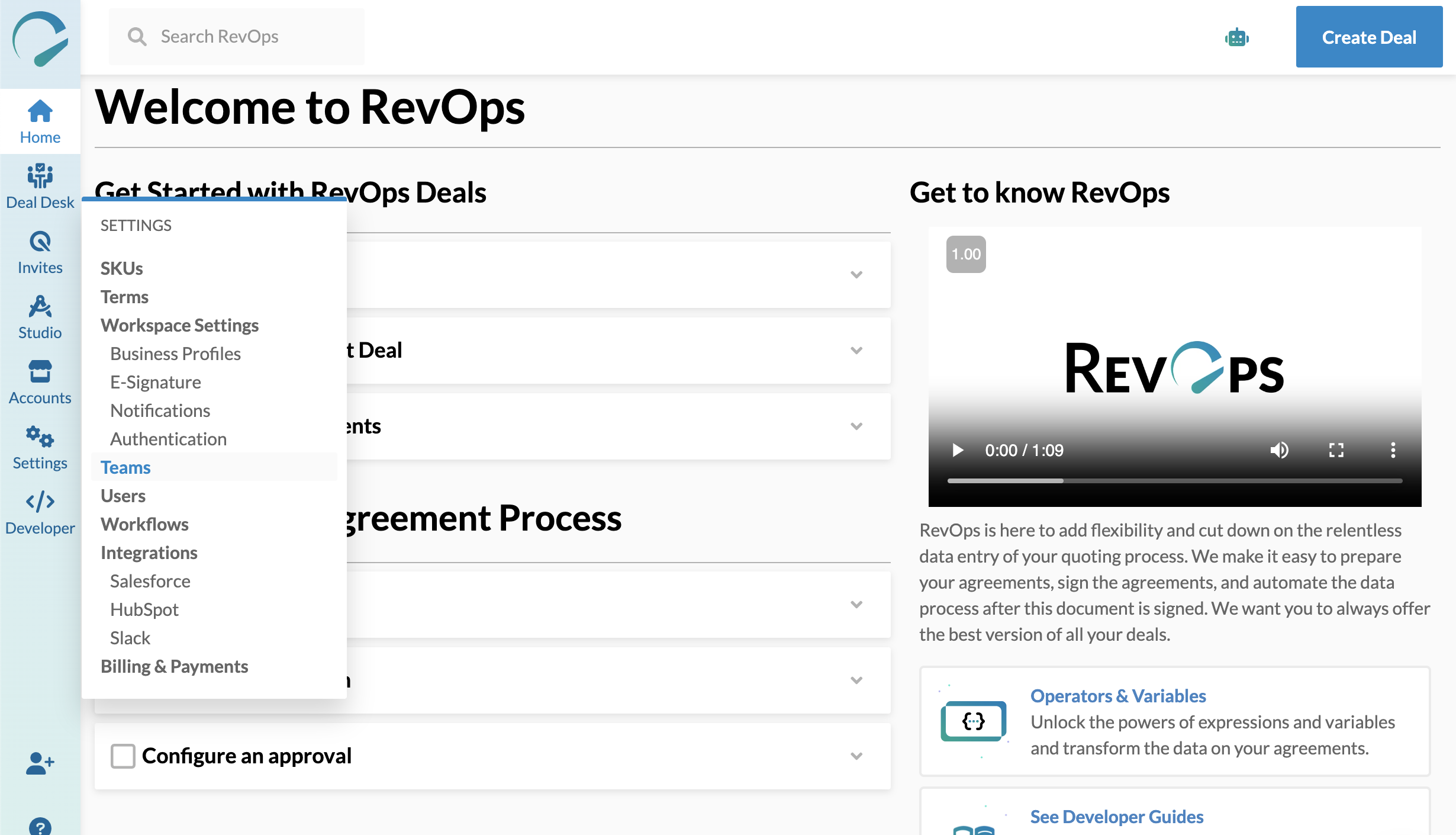Toggle fullscreen on the video player
1456x835 pixels.
1335,451
